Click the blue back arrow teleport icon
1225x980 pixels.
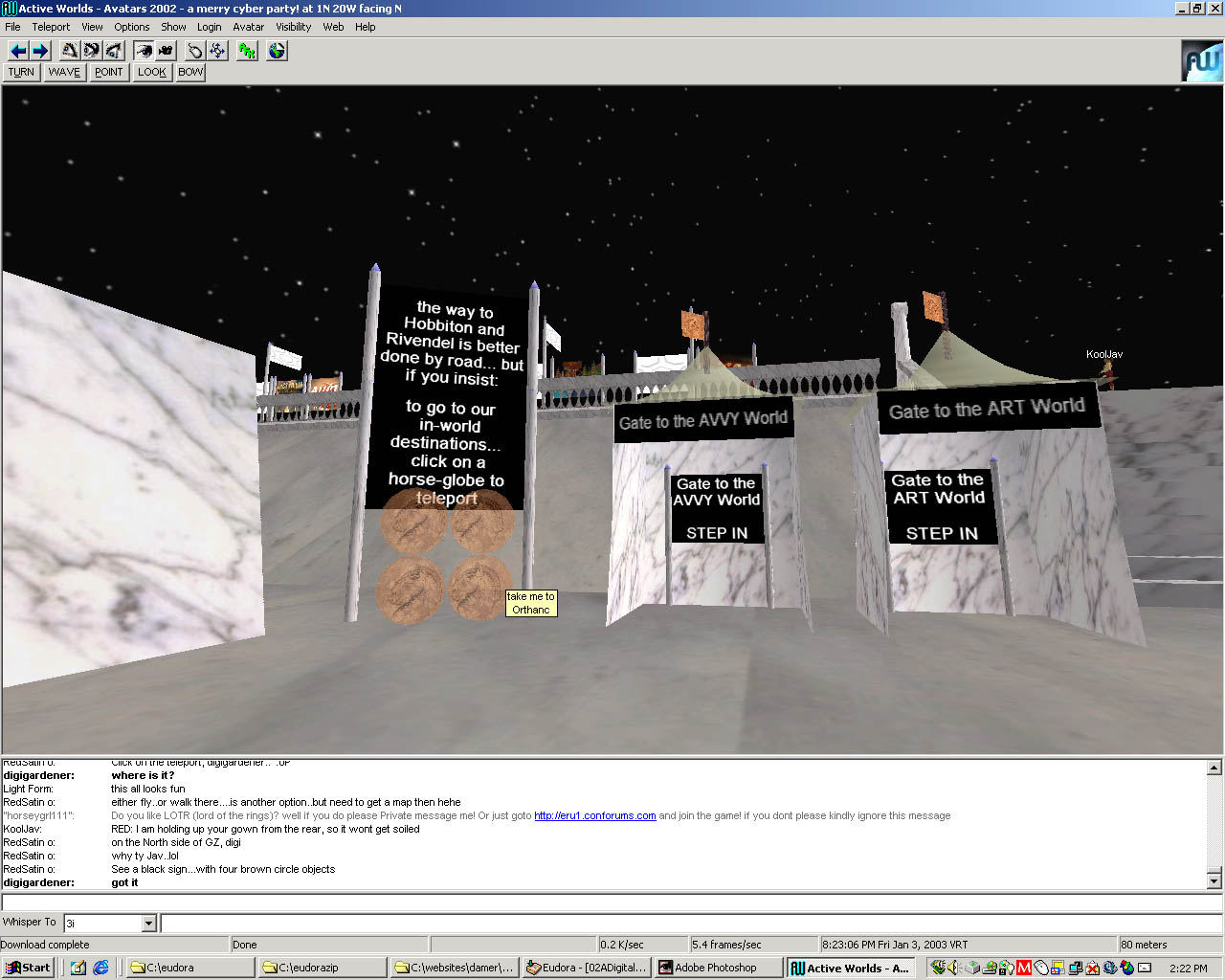click(x=17, y=51)
